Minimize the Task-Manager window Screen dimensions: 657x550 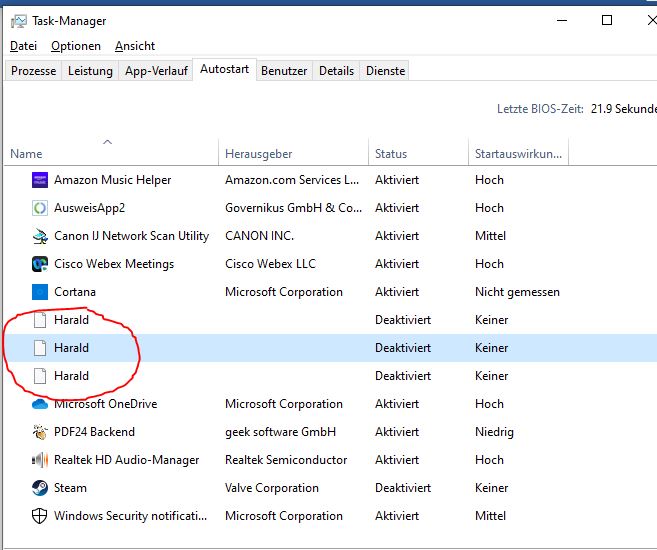[x=562, y=20]
